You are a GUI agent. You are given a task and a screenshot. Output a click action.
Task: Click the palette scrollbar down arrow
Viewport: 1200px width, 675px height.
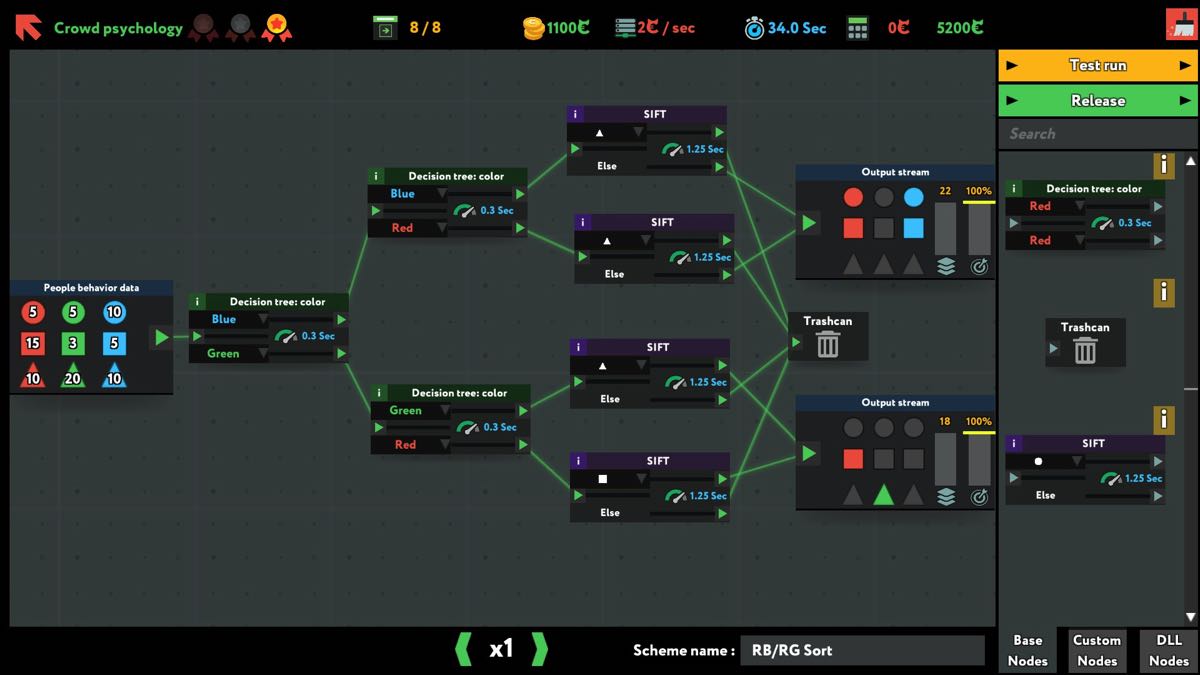[1191, 617]
